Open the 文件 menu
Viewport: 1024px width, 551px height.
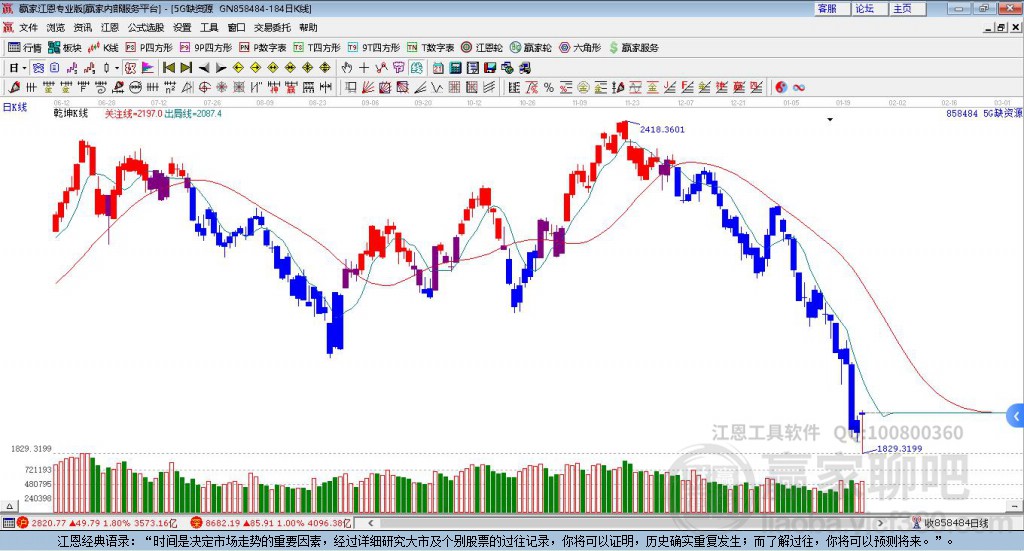(28, 27)
